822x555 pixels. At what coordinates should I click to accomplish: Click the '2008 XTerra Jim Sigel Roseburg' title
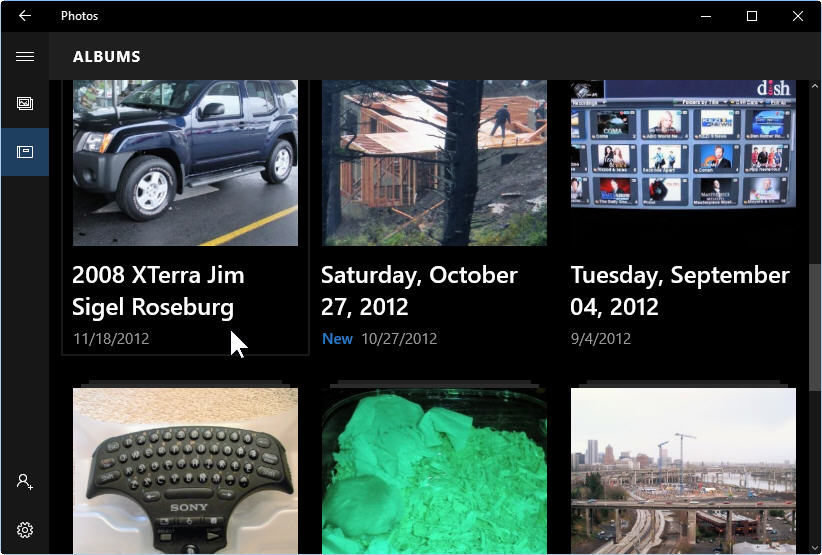pos(158,290)
